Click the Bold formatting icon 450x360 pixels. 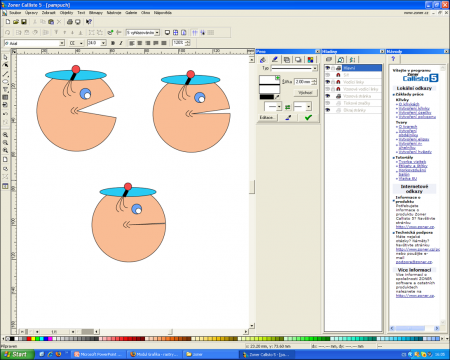113,43
